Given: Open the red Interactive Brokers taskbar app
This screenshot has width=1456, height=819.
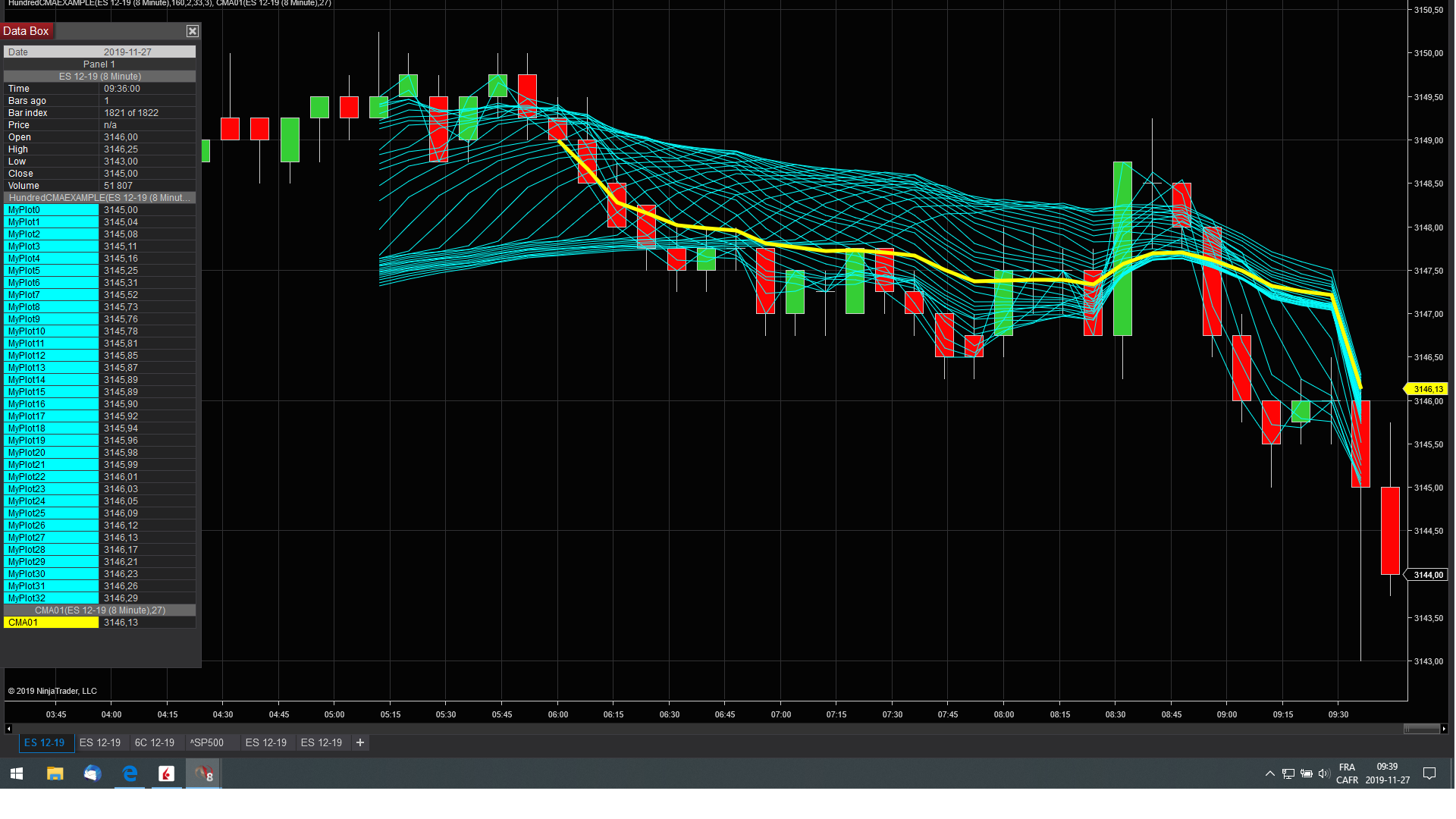Looking at the screenshot, I should click(166, 773).
